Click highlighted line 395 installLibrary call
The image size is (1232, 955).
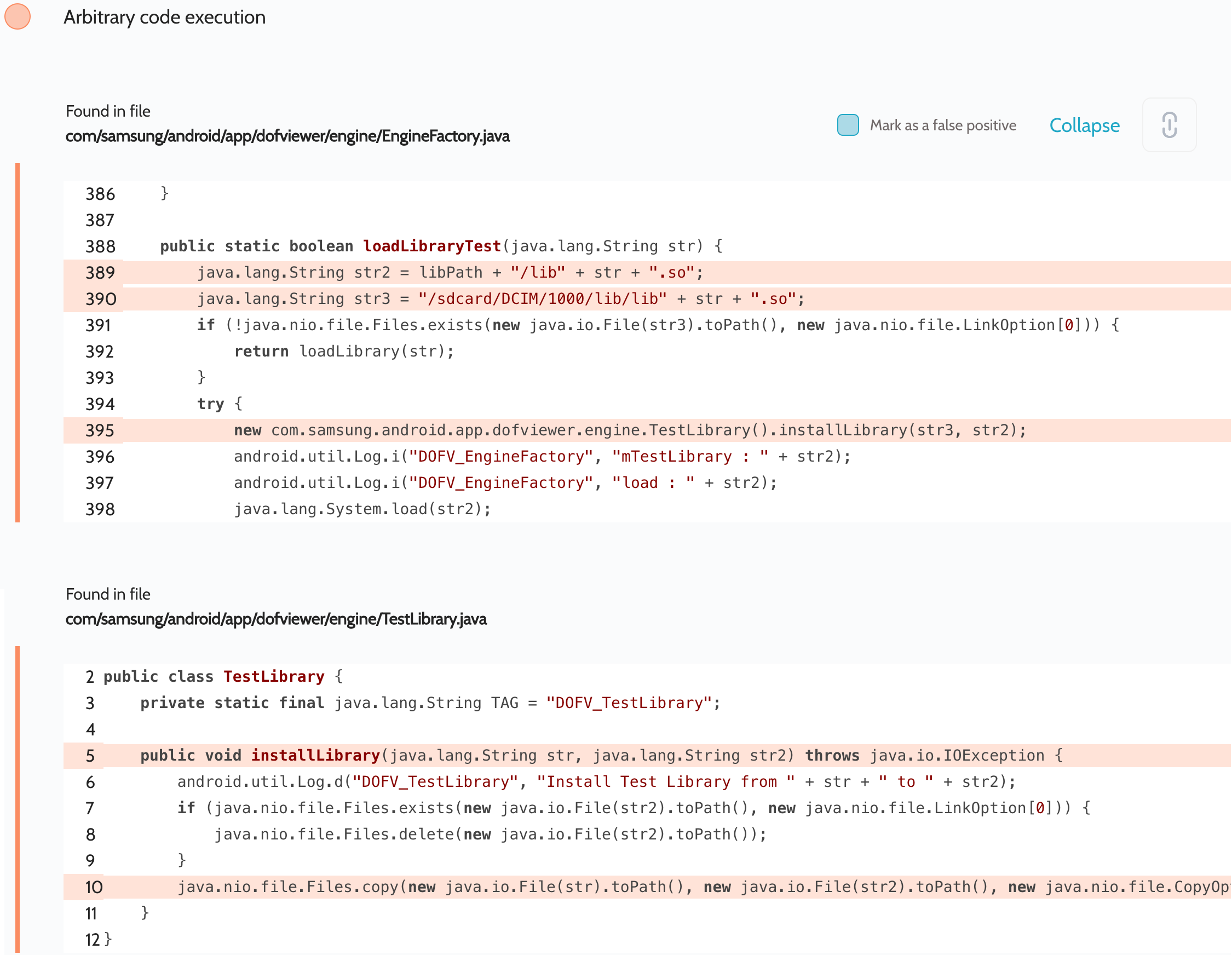pyautogui.click(x=629, y=430)
